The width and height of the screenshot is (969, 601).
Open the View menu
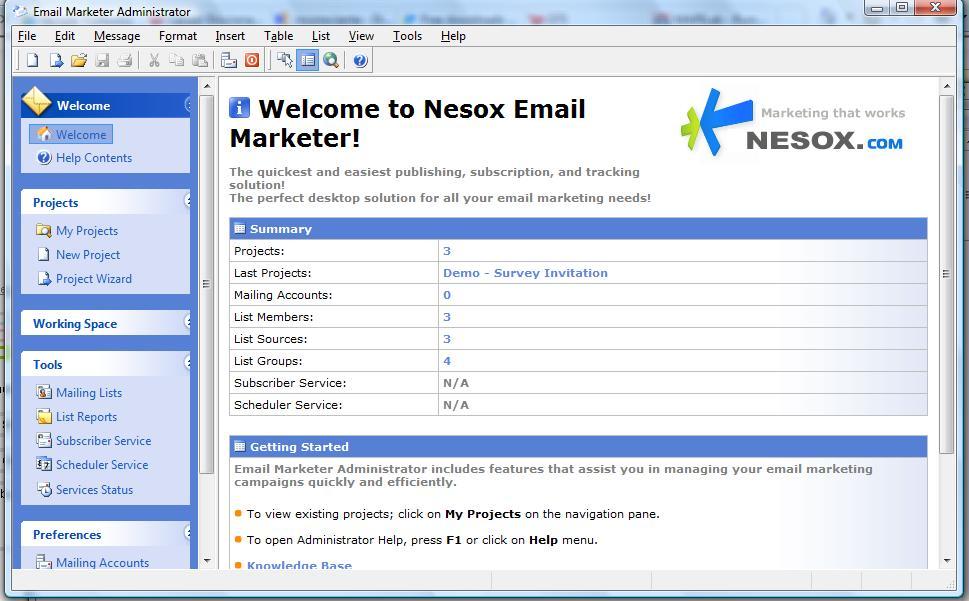tap(361, 36)
